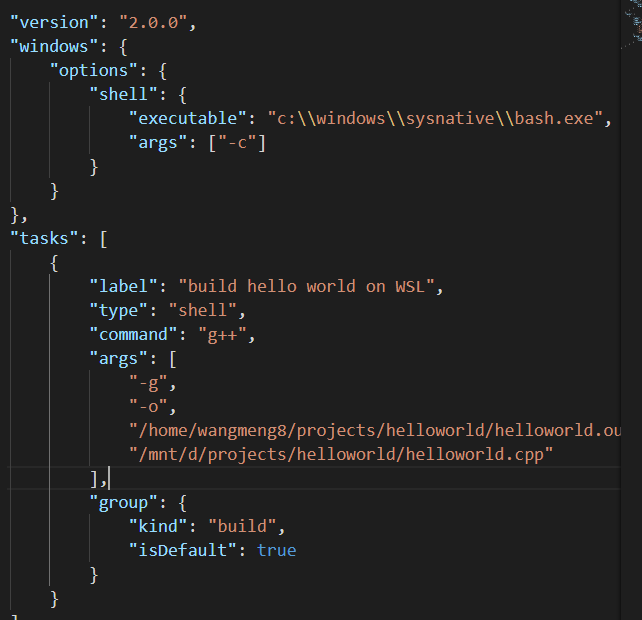Screen dimensions: 642x620
Task: Select the true value of isDefault
Action: pyautogui.click(x=277, y=551)
